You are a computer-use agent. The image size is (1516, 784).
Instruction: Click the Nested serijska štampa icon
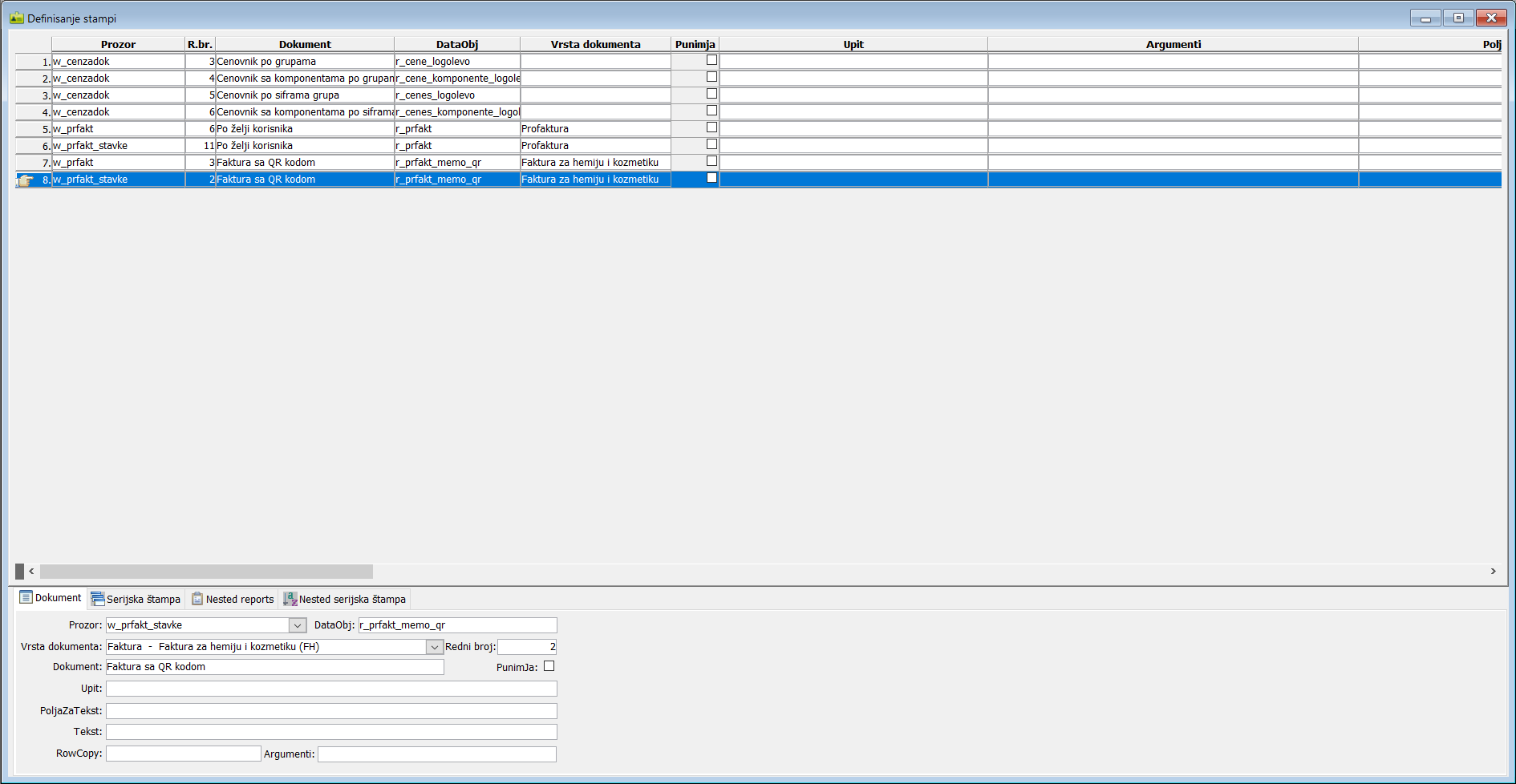pos(290,599)
